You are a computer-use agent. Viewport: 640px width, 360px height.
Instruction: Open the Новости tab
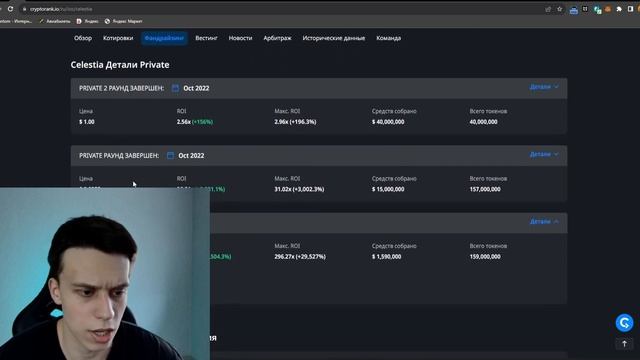240,38
